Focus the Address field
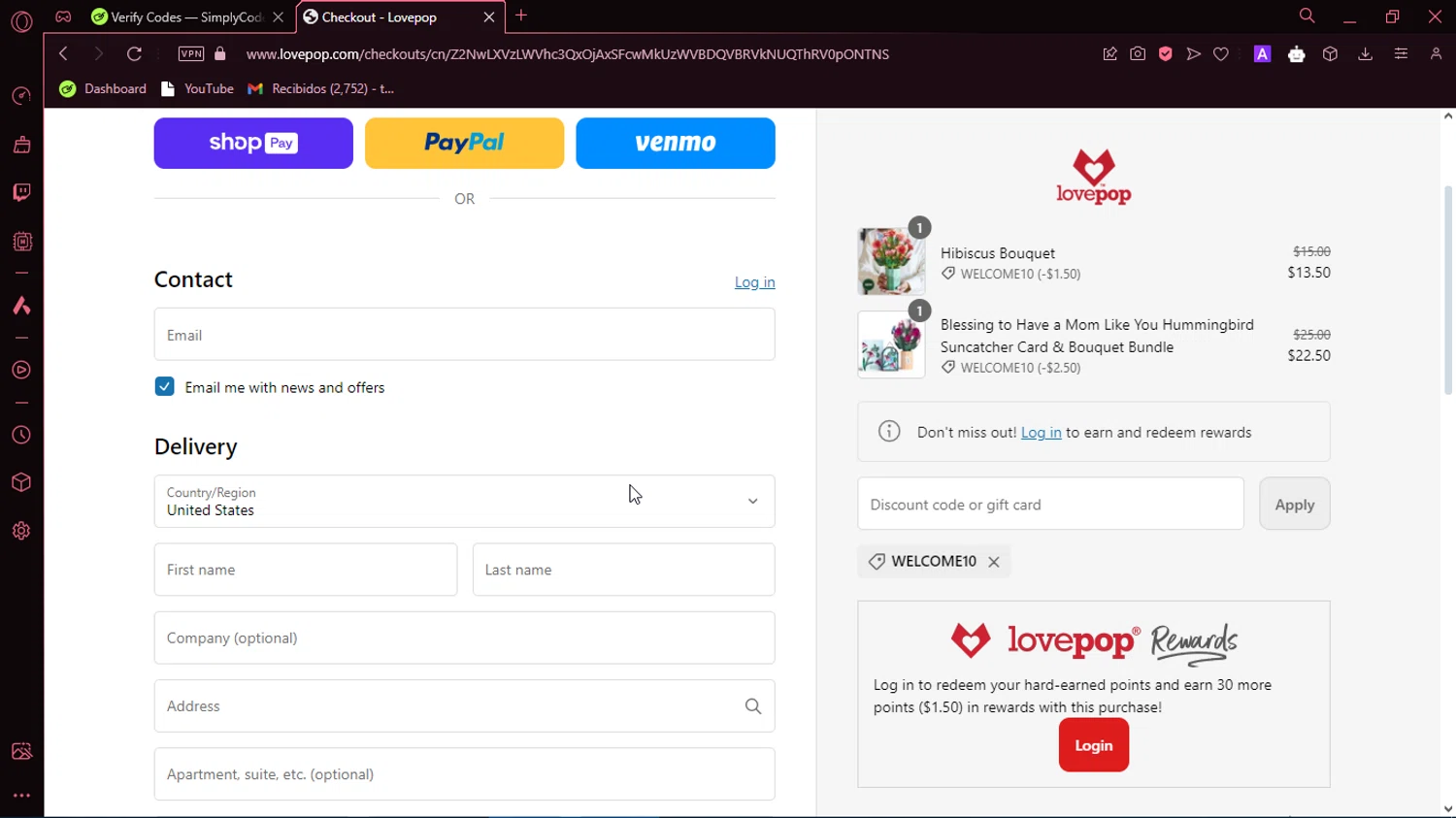Screen dimensions: 1456x818 coord(464,706)
